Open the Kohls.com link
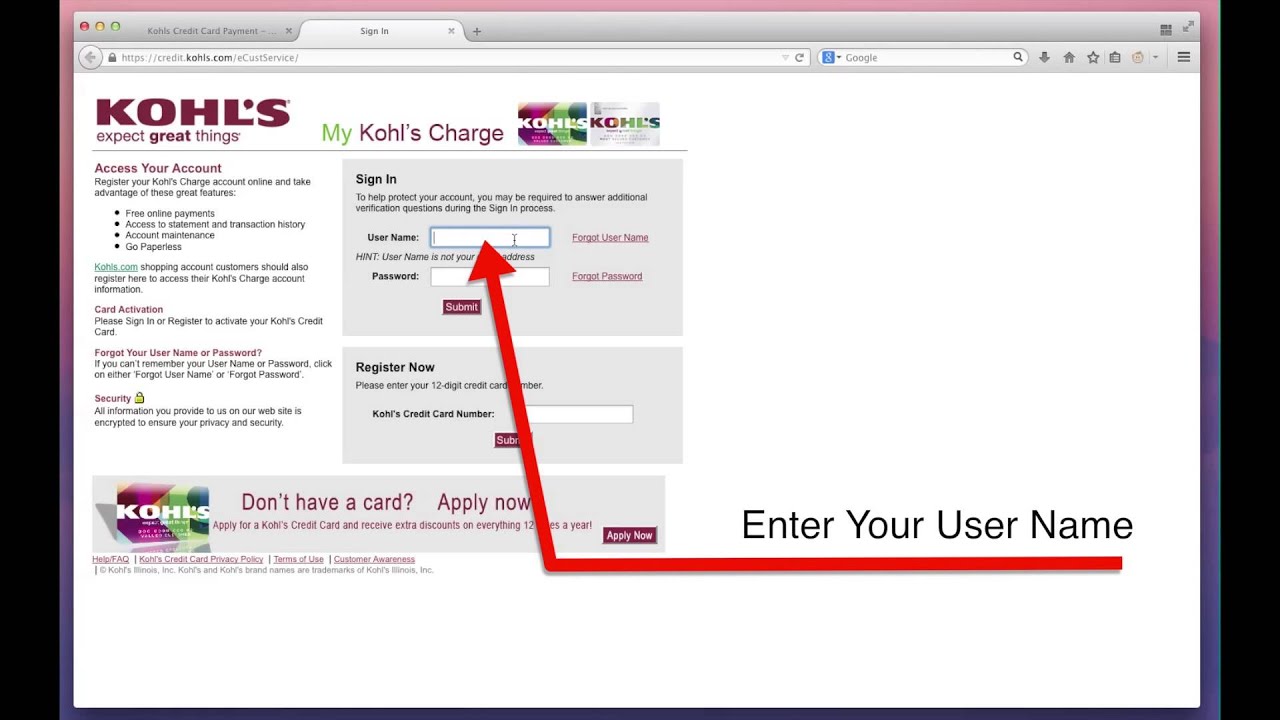 [116, 267]
